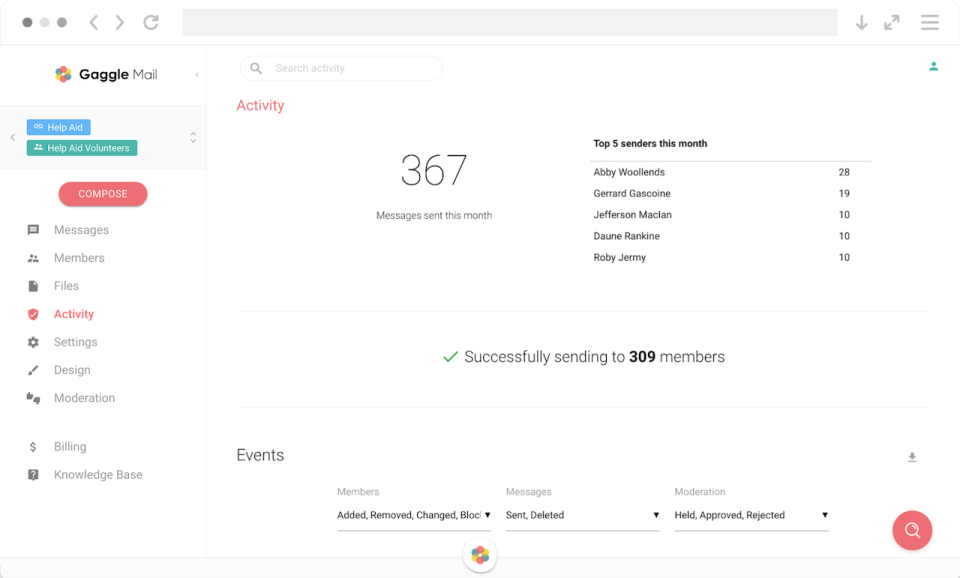960x578 pixels.
Task: Click the Billing dollar icon
Action: (33, 446)
